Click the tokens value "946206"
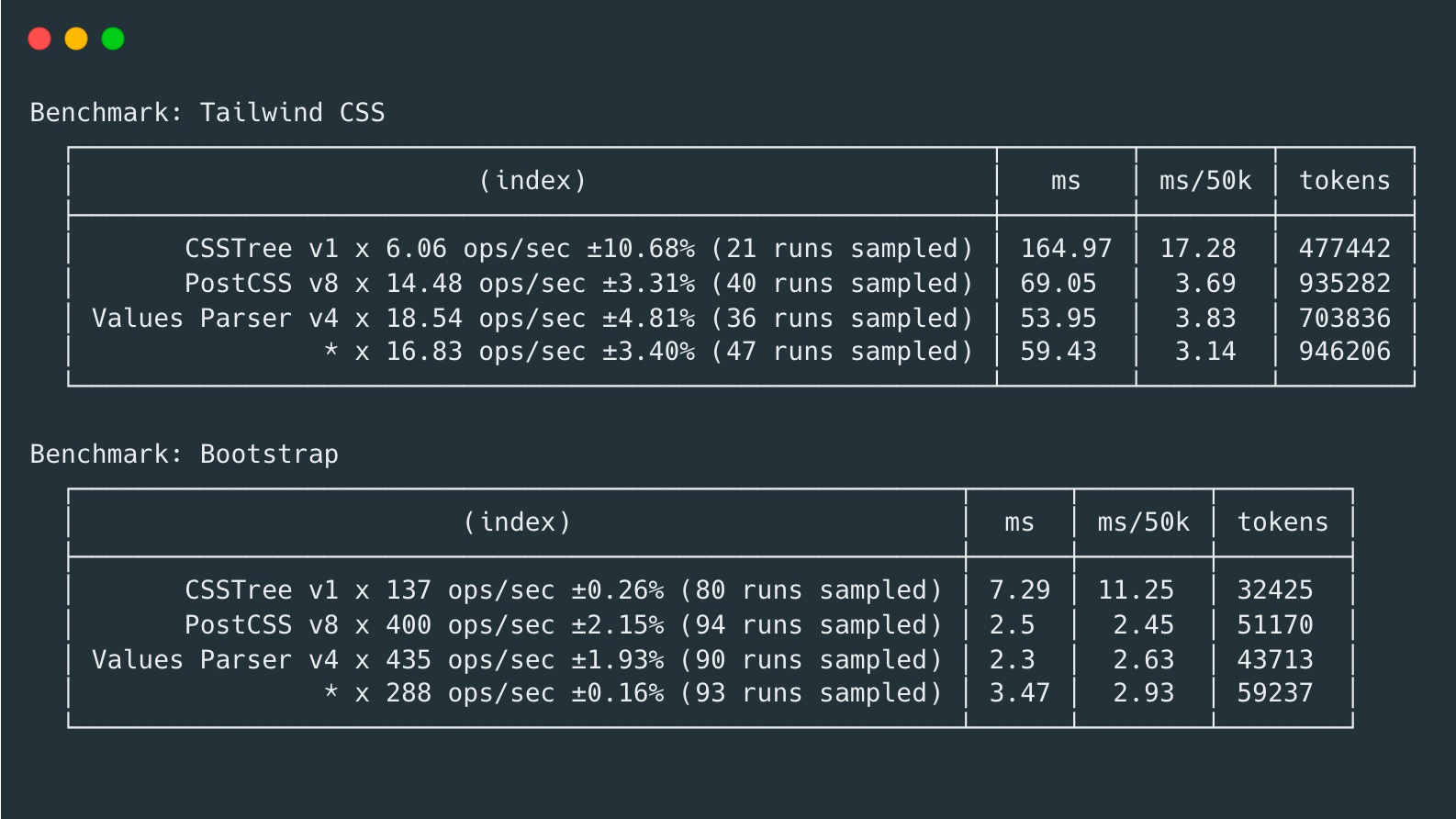 point(1345,352)
